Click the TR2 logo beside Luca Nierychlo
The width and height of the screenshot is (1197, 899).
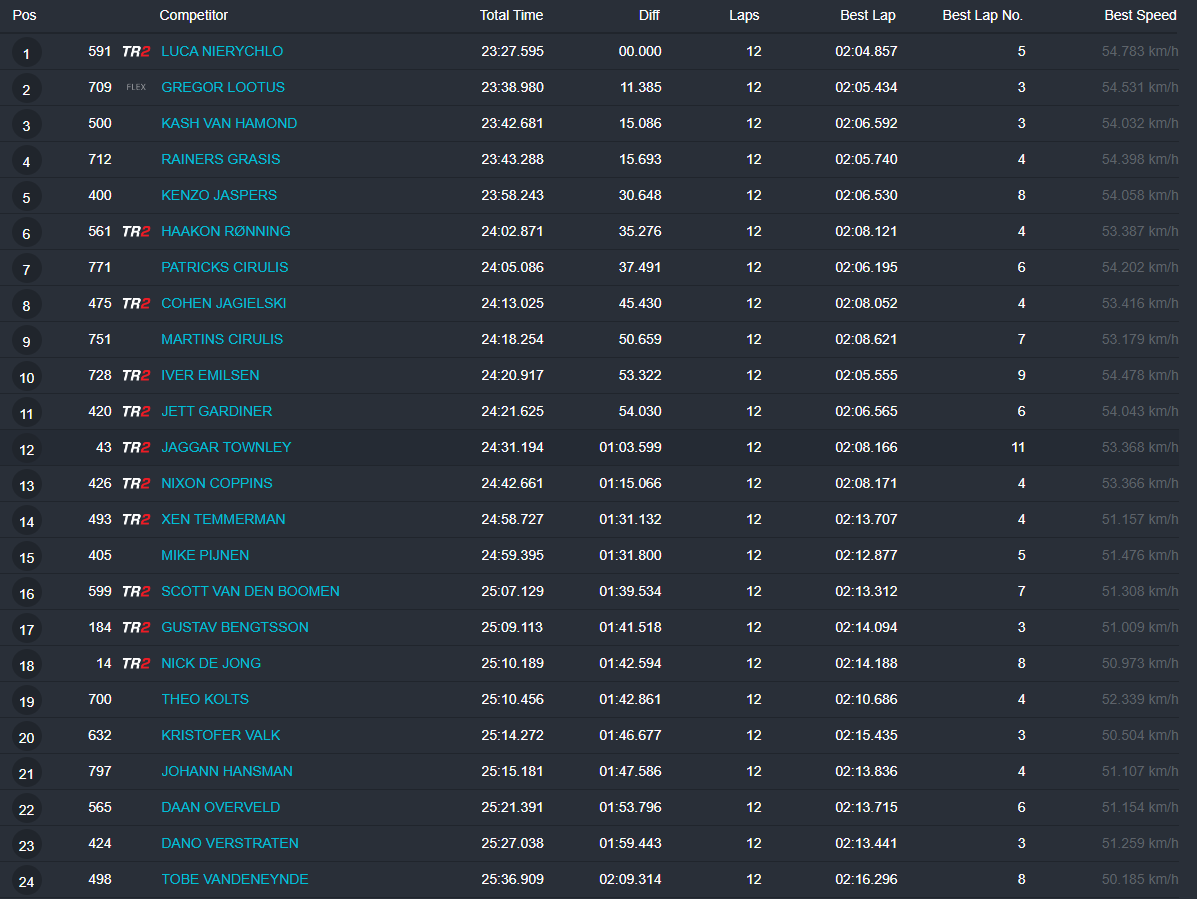[x=136, y=52]
